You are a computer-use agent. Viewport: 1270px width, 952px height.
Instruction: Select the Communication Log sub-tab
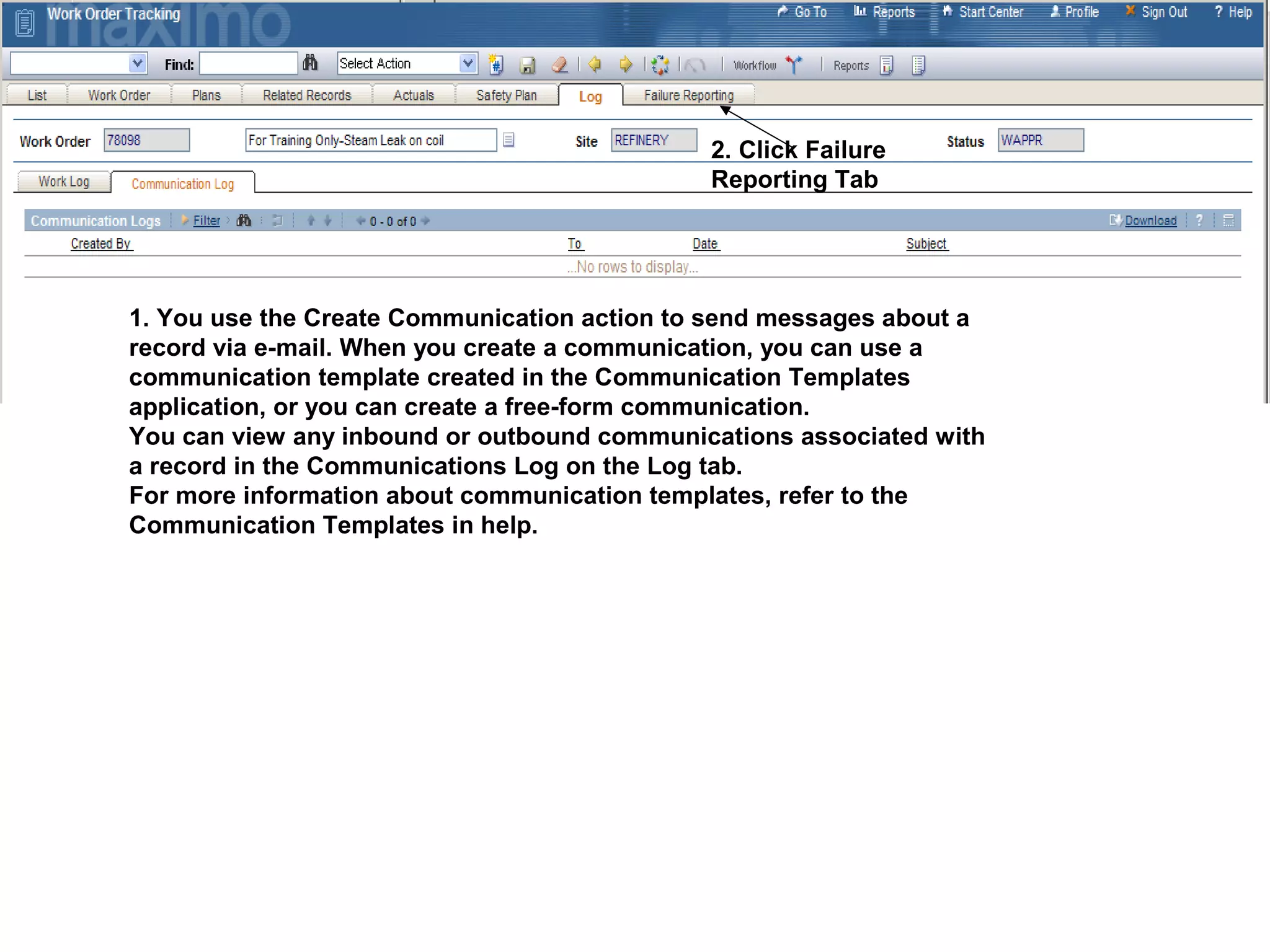click(x=183, y=183)
